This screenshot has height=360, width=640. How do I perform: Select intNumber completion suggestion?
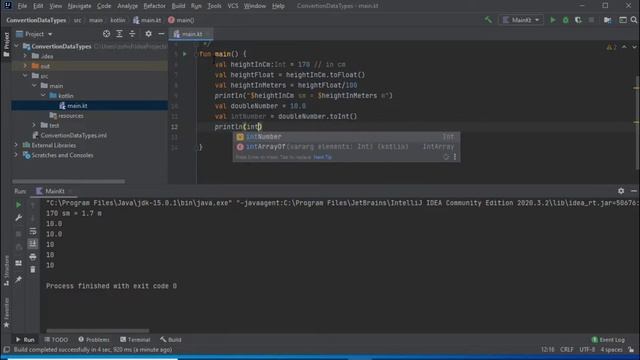(x=346, y=137)
